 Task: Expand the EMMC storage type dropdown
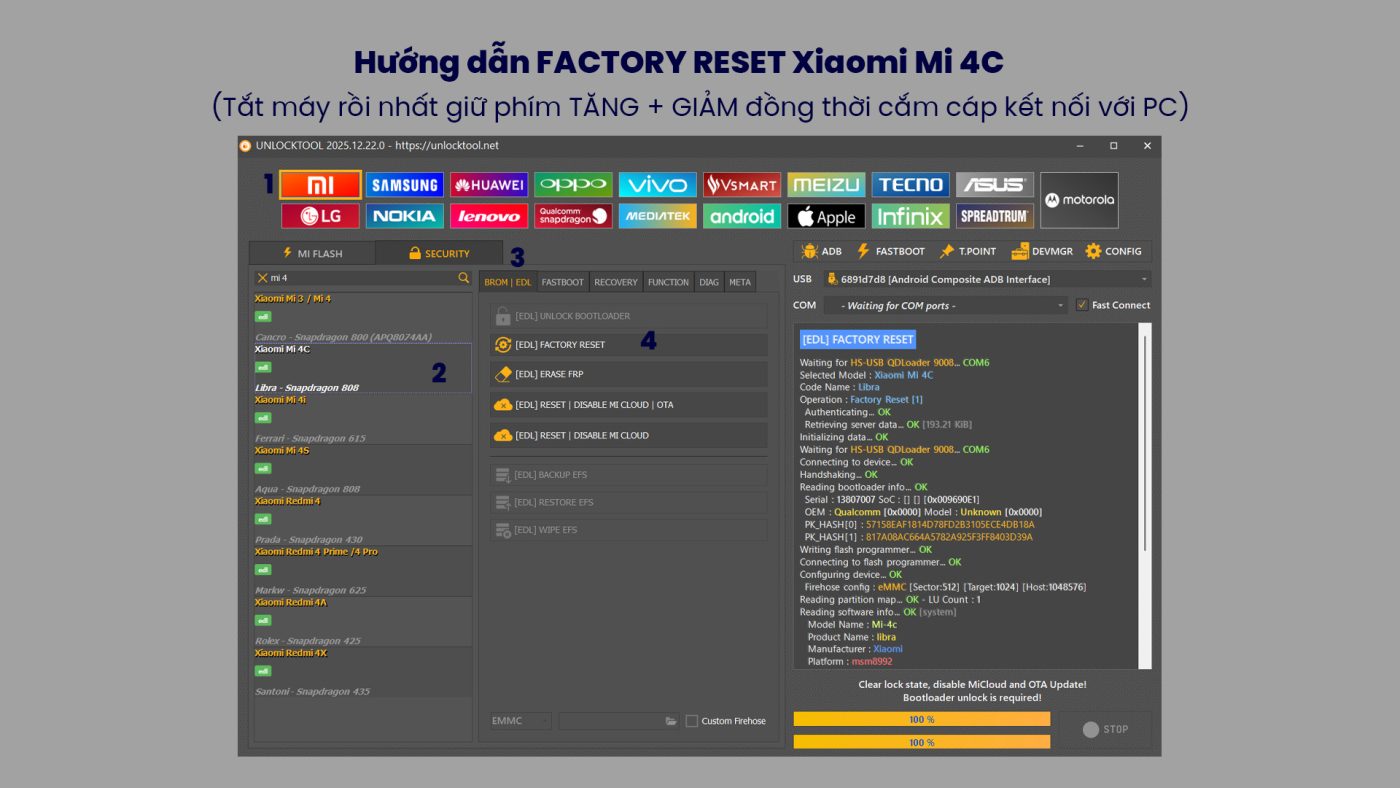pos(520,721)
